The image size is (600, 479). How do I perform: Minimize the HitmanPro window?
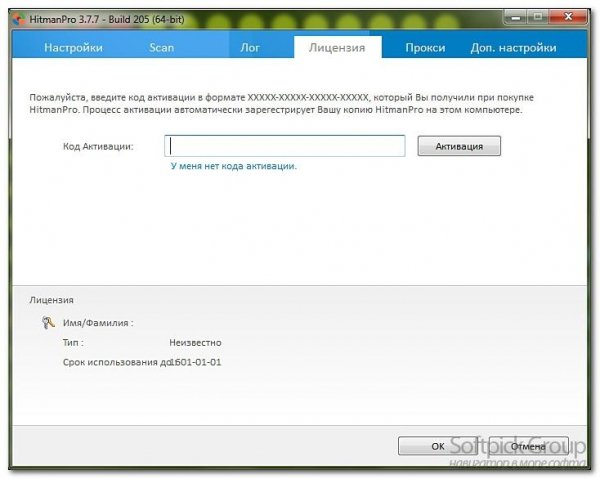pyautogui.click(x=515, y=17)
